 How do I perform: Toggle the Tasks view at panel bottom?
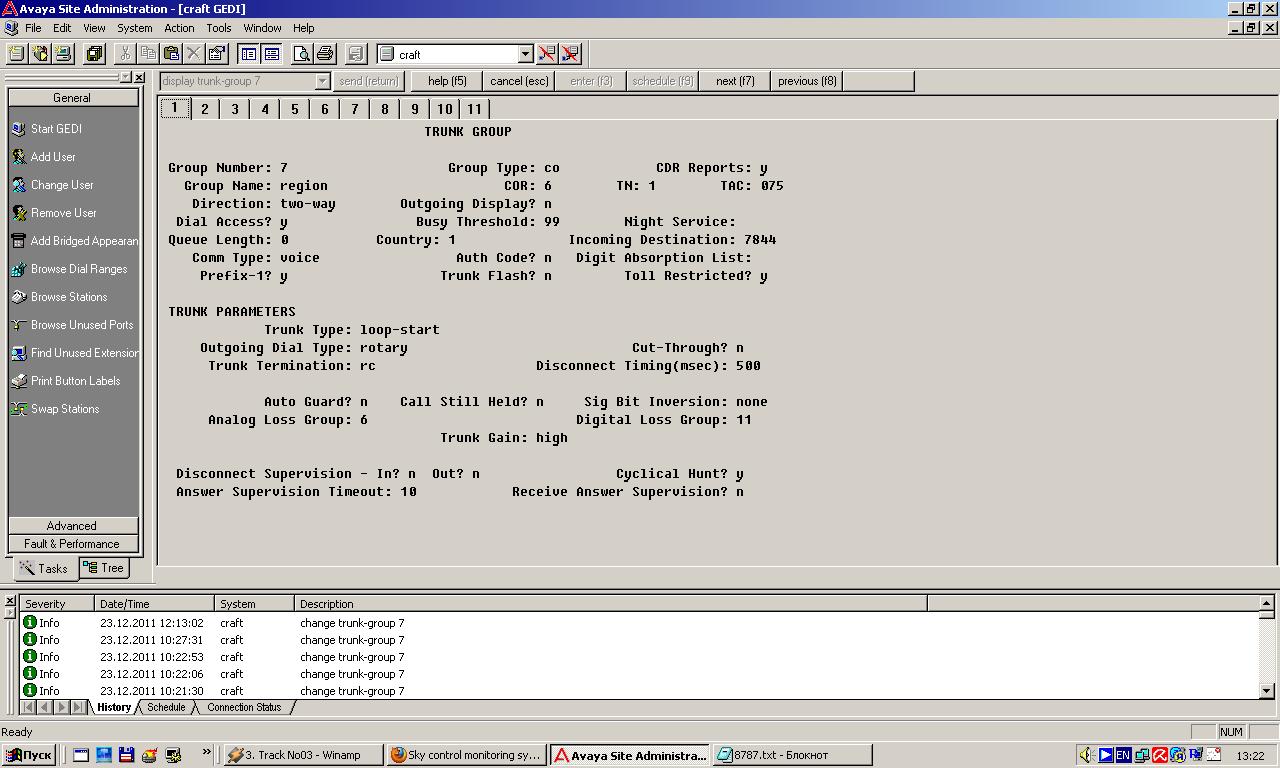44,568
